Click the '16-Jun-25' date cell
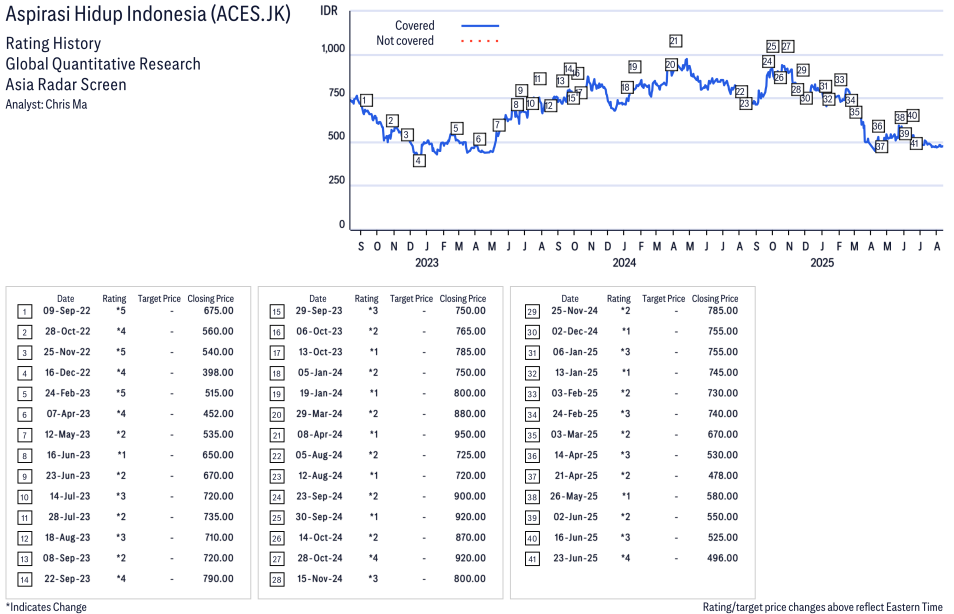 576,537
